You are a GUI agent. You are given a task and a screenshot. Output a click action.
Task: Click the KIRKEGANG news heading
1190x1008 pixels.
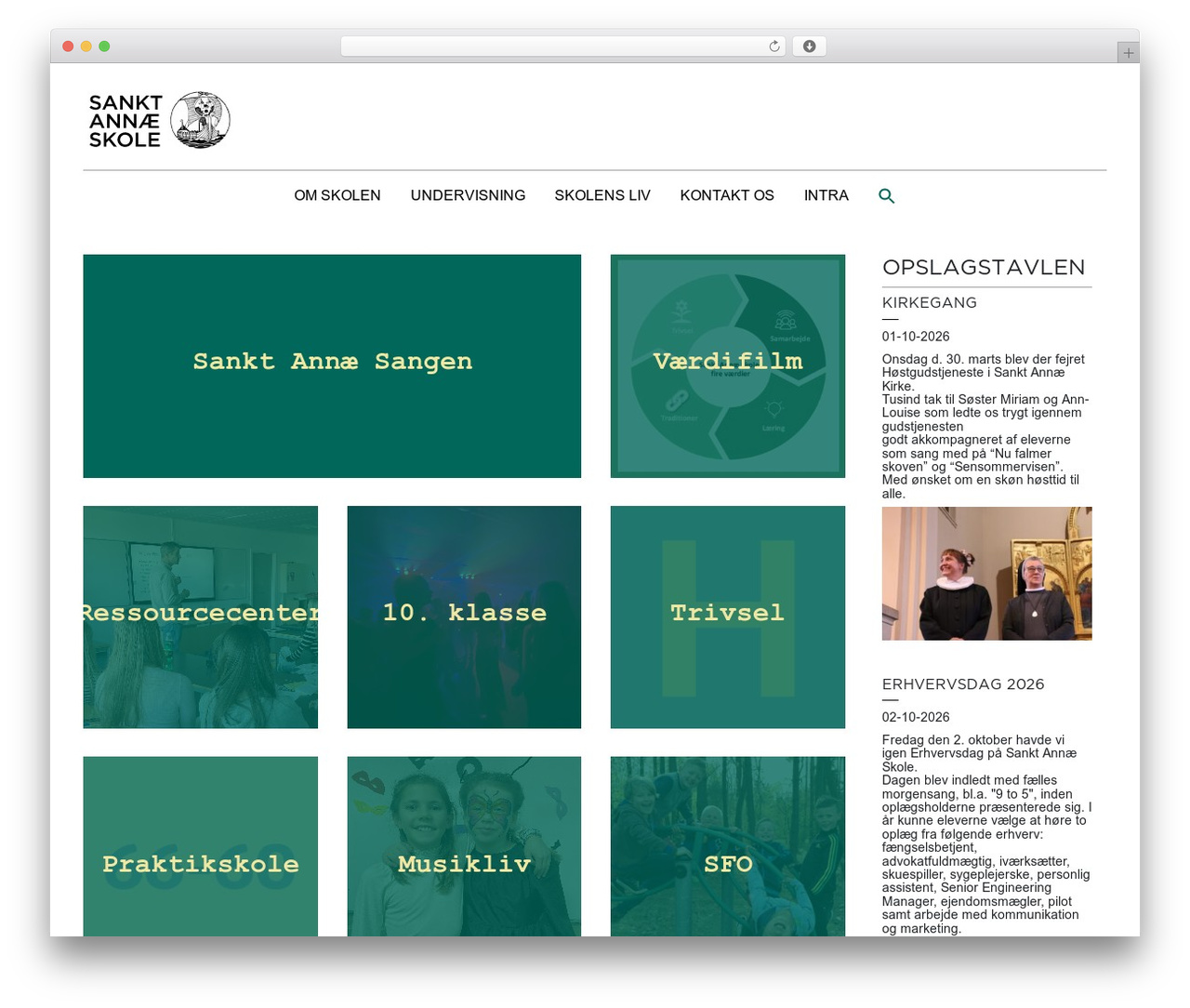(930, 303)
